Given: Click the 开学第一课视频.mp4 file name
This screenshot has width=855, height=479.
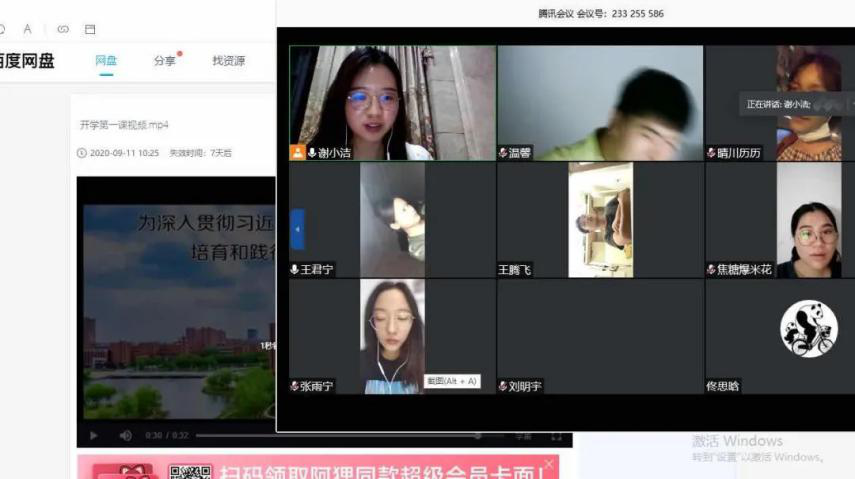Looking at the screenshot, I should tap(124, 125).
